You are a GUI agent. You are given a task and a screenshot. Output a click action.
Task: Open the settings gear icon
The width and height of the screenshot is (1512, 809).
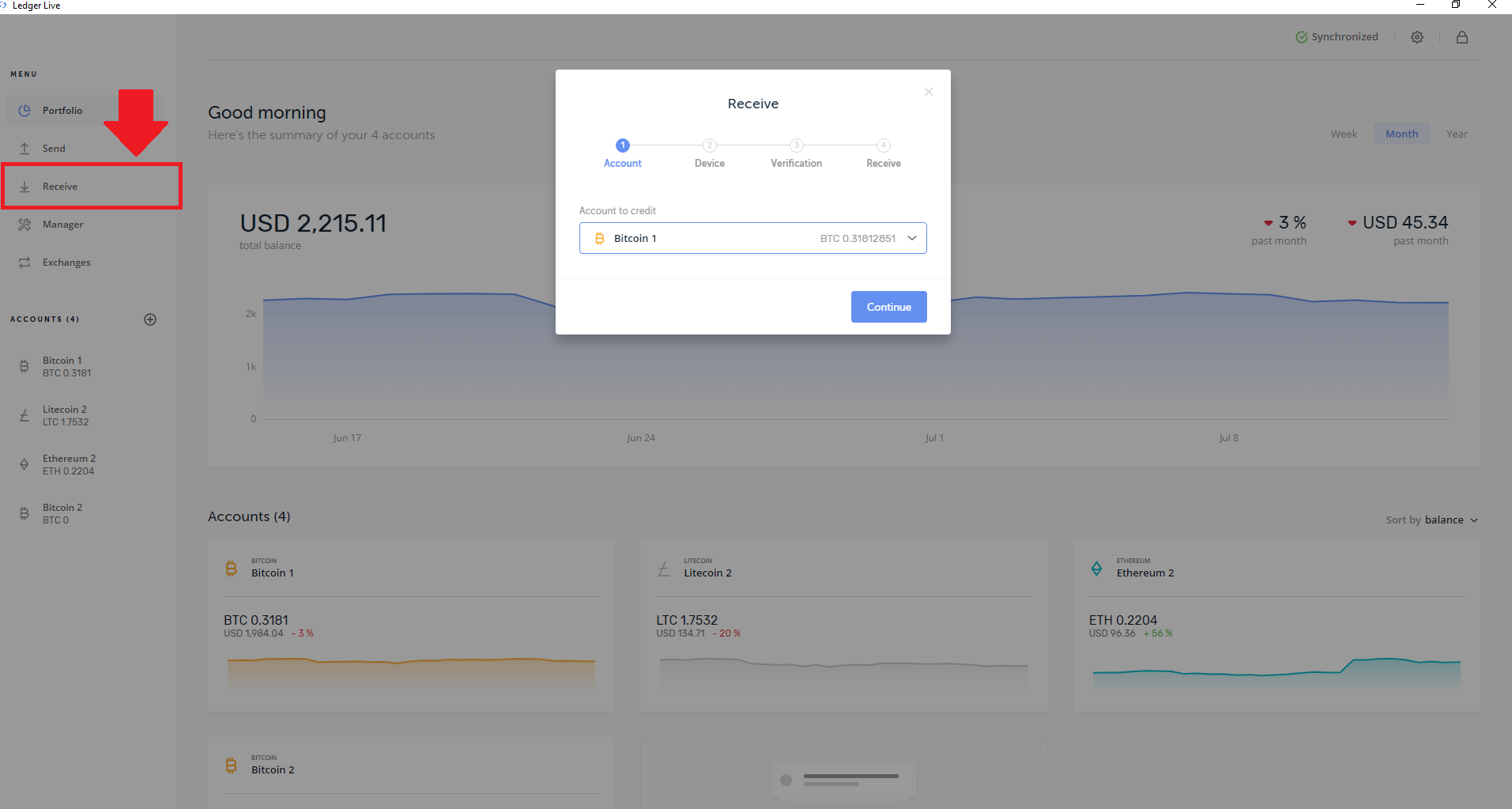(1417, 37)
